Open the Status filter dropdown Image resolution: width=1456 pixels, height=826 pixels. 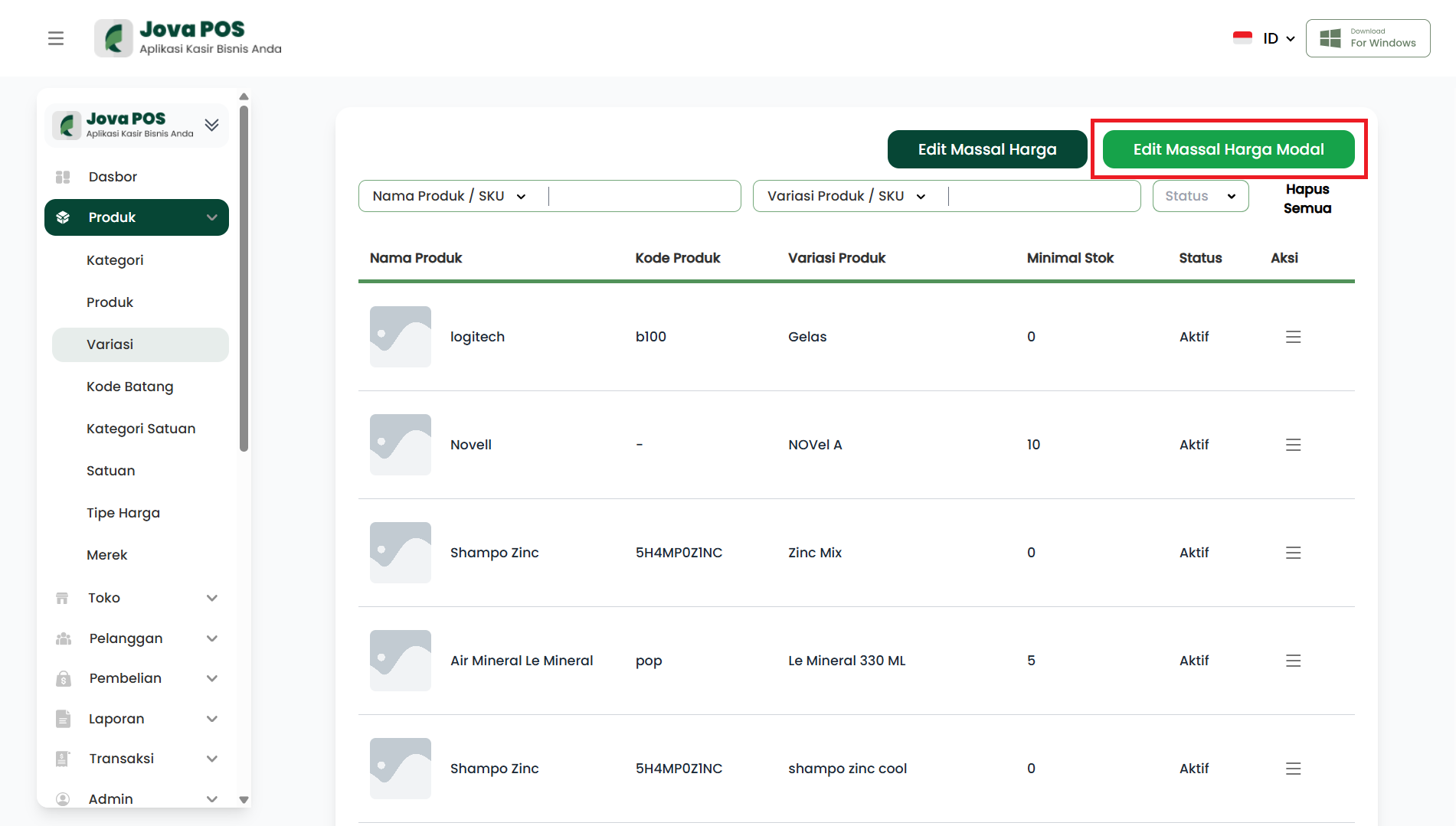[1199, 196]
